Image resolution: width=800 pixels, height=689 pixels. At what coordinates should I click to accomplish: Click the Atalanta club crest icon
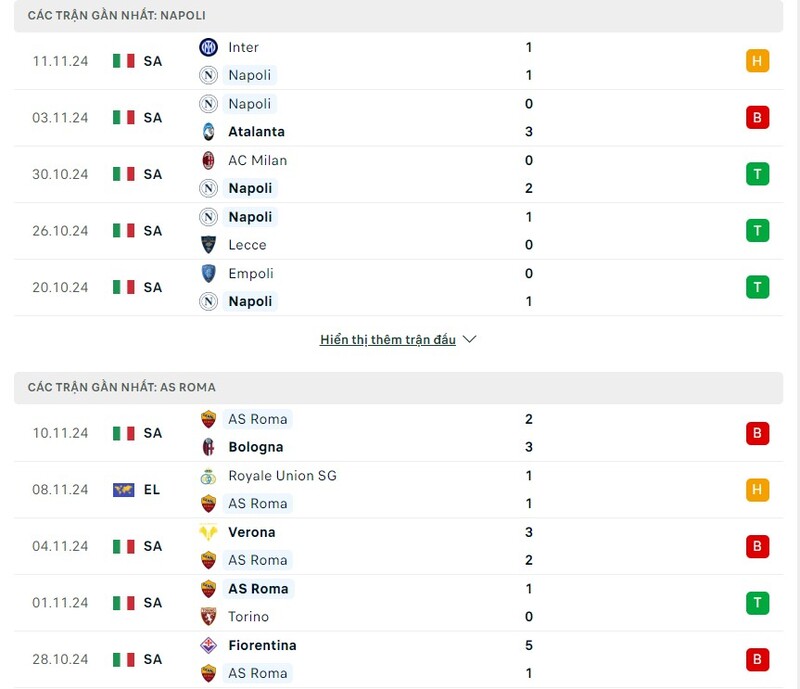coord(208,132)
